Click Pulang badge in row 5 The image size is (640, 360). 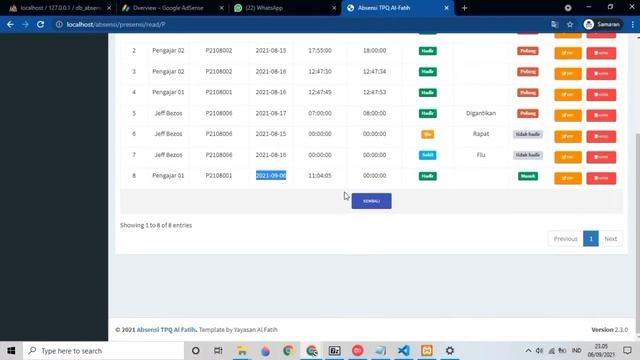coord(528,113)
